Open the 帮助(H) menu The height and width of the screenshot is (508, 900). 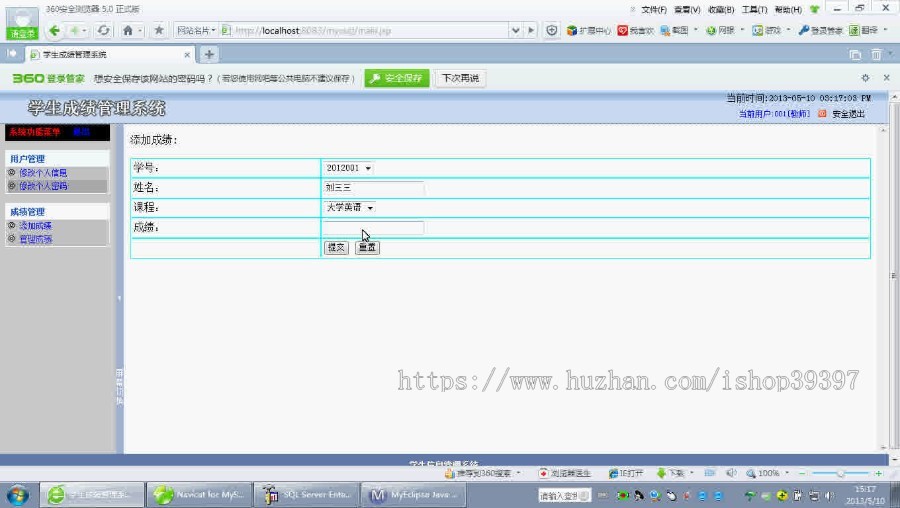(x=788, y=10)
